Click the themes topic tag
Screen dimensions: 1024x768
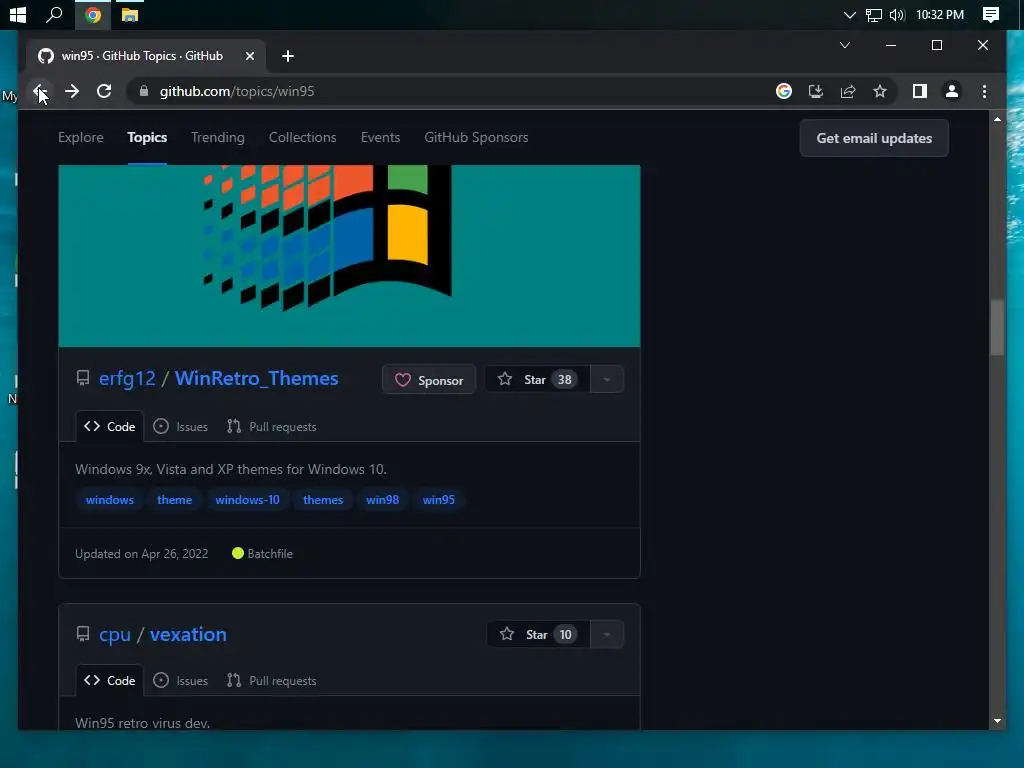323,500
